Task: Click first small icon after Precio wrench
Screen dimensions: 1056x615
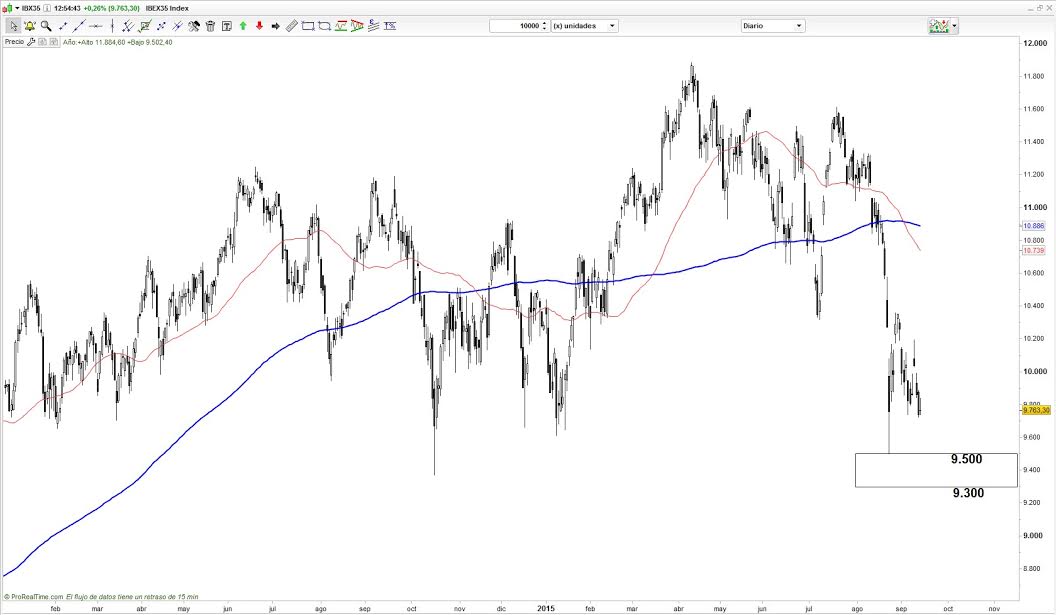Action: pos(42,42)
